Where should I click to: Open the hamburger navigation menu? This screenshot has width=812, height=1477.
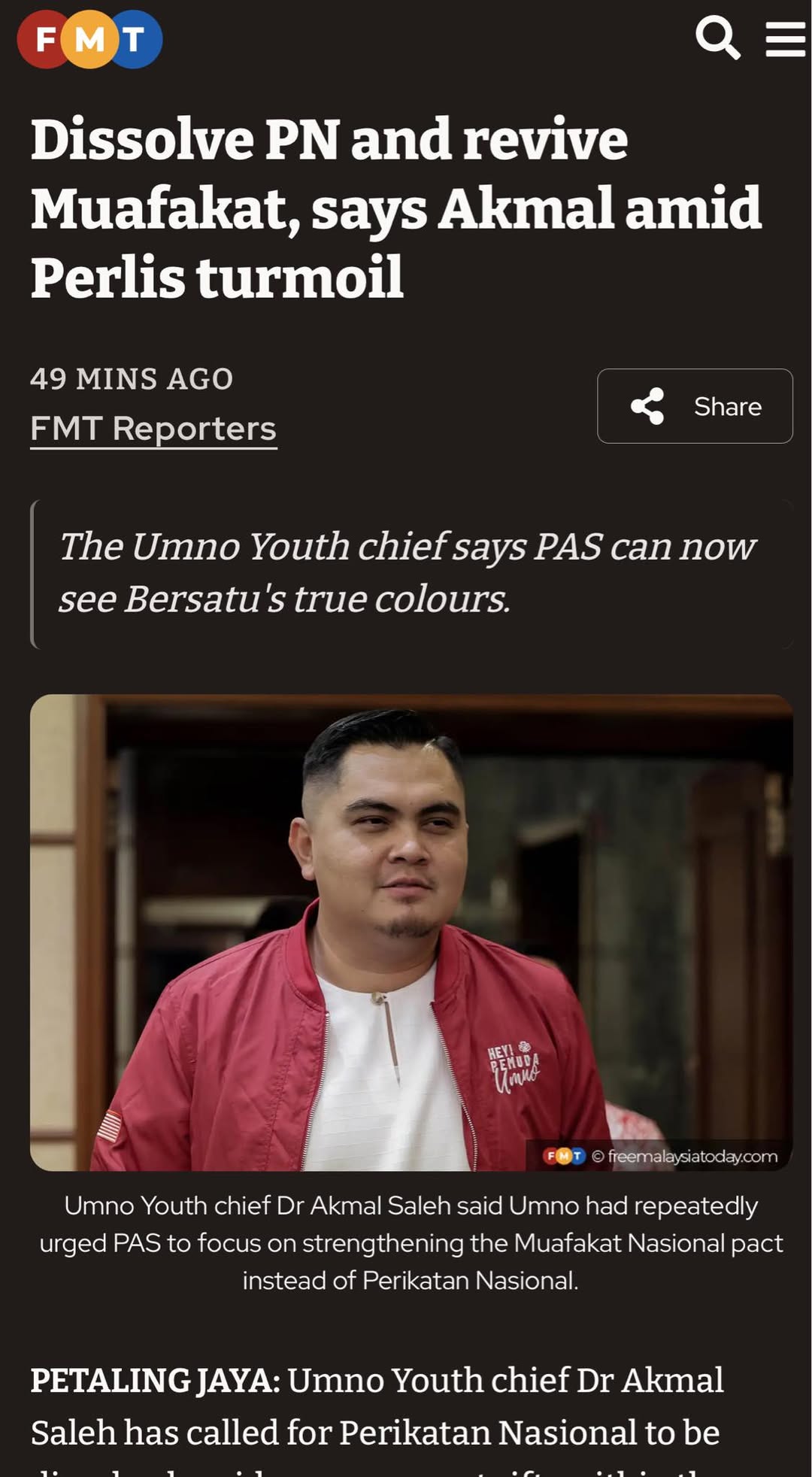pyautogui.click(x=786, y=39)
